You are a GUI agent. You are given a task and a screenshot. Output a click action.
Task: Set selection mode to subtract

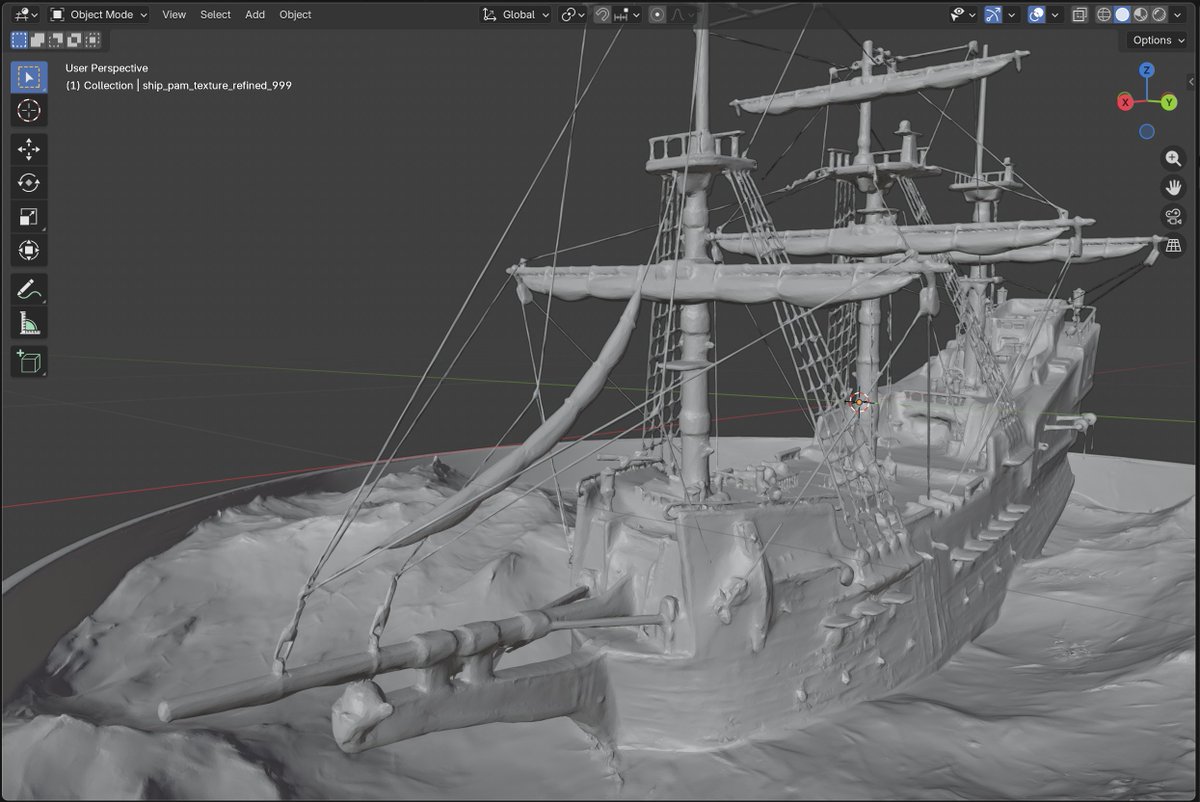click(56, 40)
